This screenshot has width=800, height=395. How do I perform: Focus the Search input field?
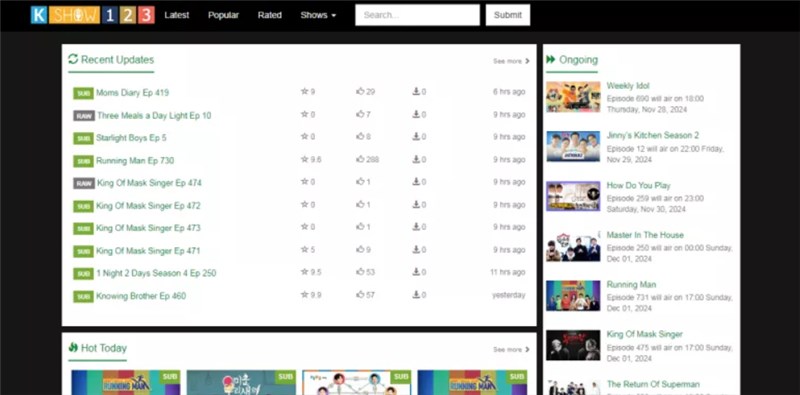click(x=417, y=15)
